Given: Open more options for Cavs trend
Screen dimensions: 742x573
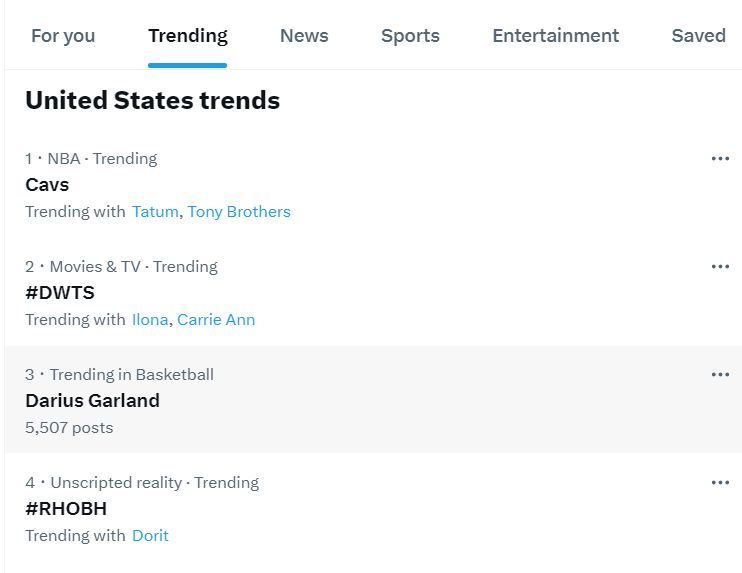Looking at the screenshot, I should tap(720, 158).
